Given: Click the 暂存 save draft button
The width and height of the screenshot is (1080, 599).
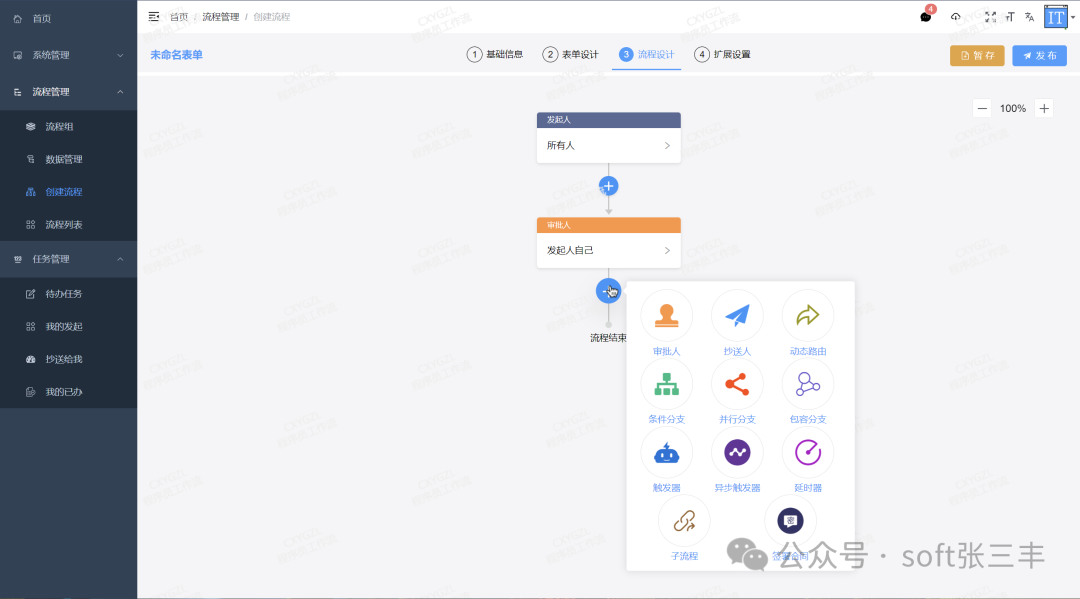Looking at the screenshot, I should pyautogui.click(x=976, y=55).
